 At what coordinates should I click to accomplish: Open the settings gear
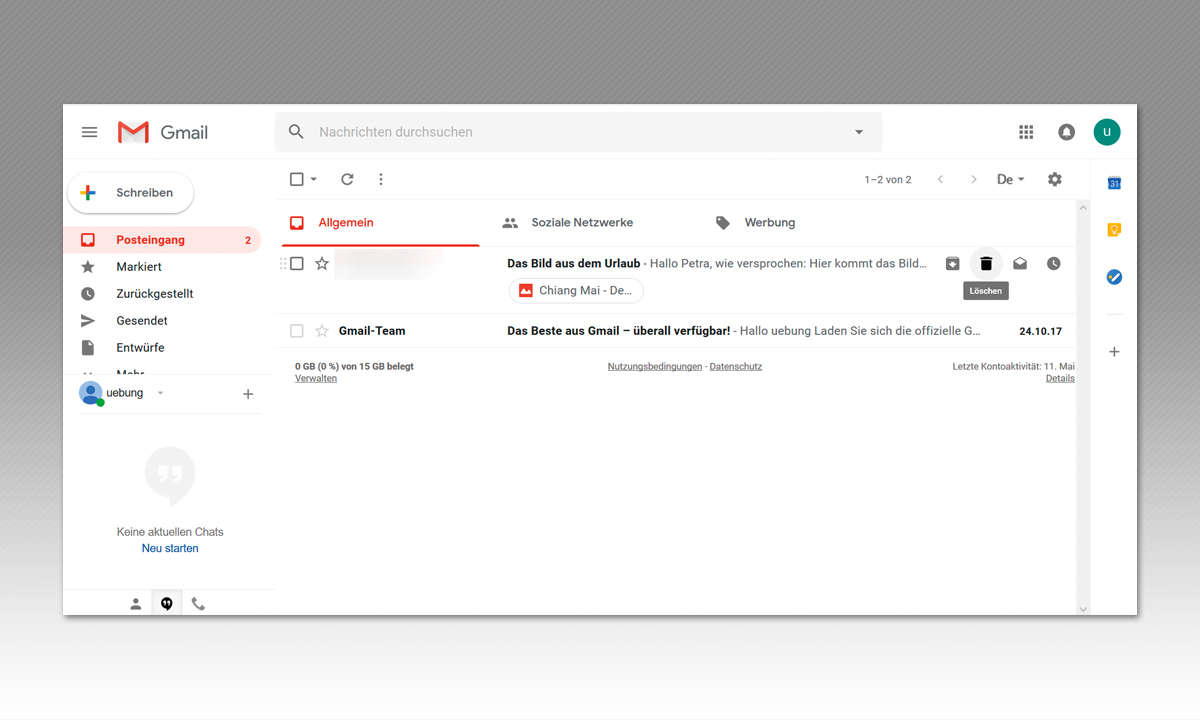click(1055, 179)
